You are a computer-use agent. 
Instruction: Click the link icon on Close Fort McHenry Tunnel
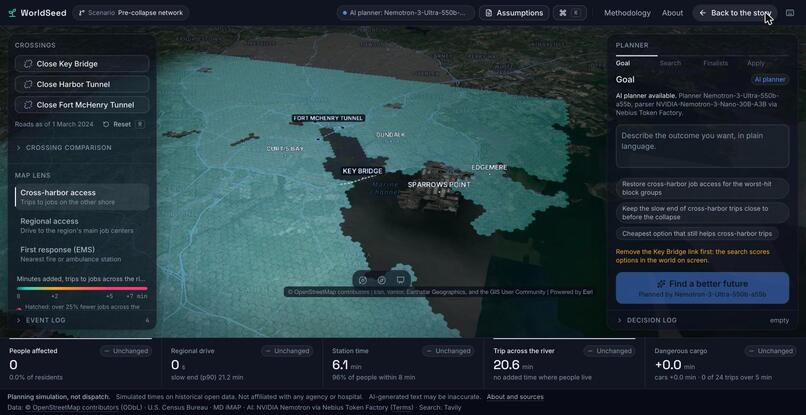click(x=28, y=105)
